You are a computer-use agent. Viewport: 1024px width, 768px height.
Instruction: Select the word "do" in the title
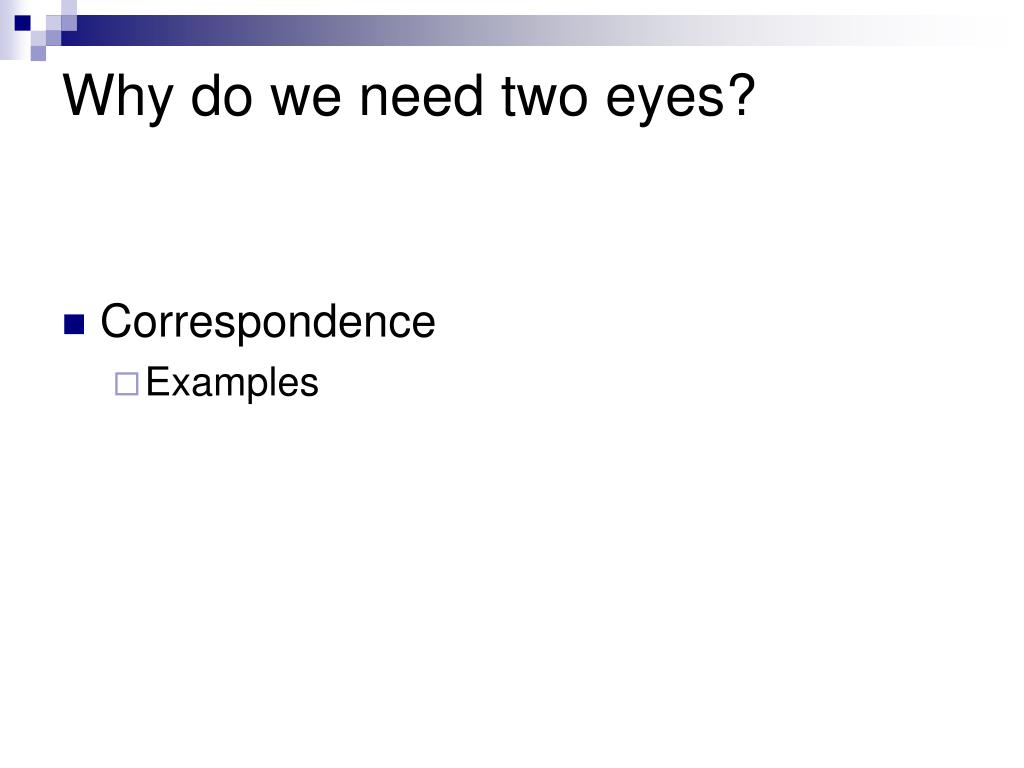(221, 95)
